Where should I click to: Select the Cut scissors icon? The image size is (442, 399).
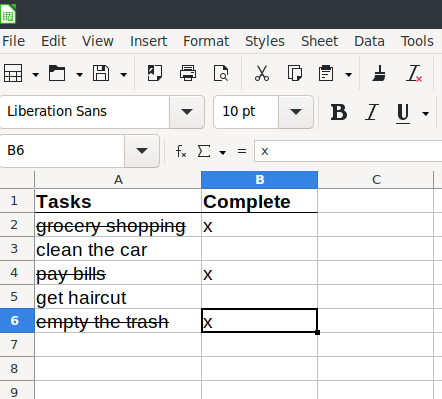[262, 73]
